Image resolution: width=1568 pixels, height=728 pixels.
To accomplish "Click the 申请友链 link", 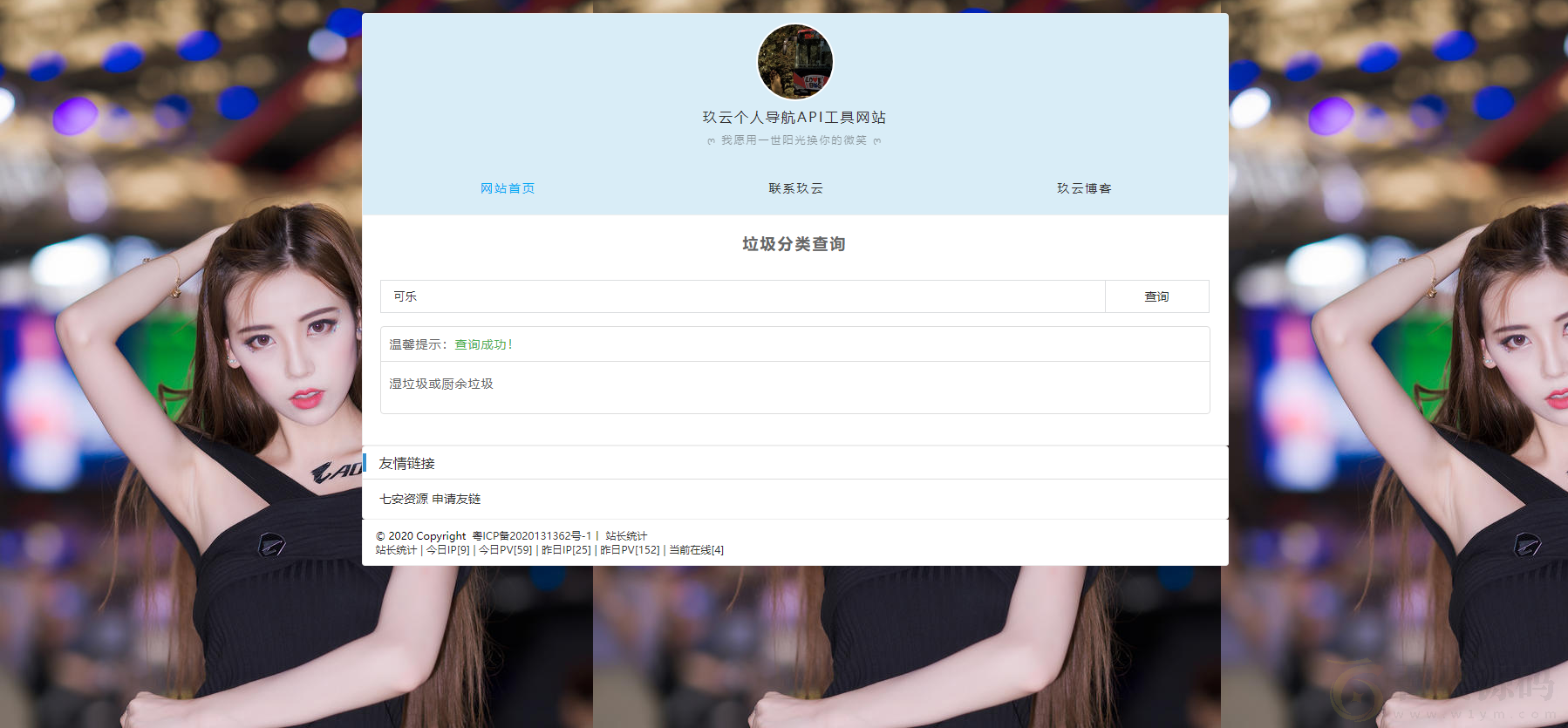I will pyautogui.click(x=457, y=499).
